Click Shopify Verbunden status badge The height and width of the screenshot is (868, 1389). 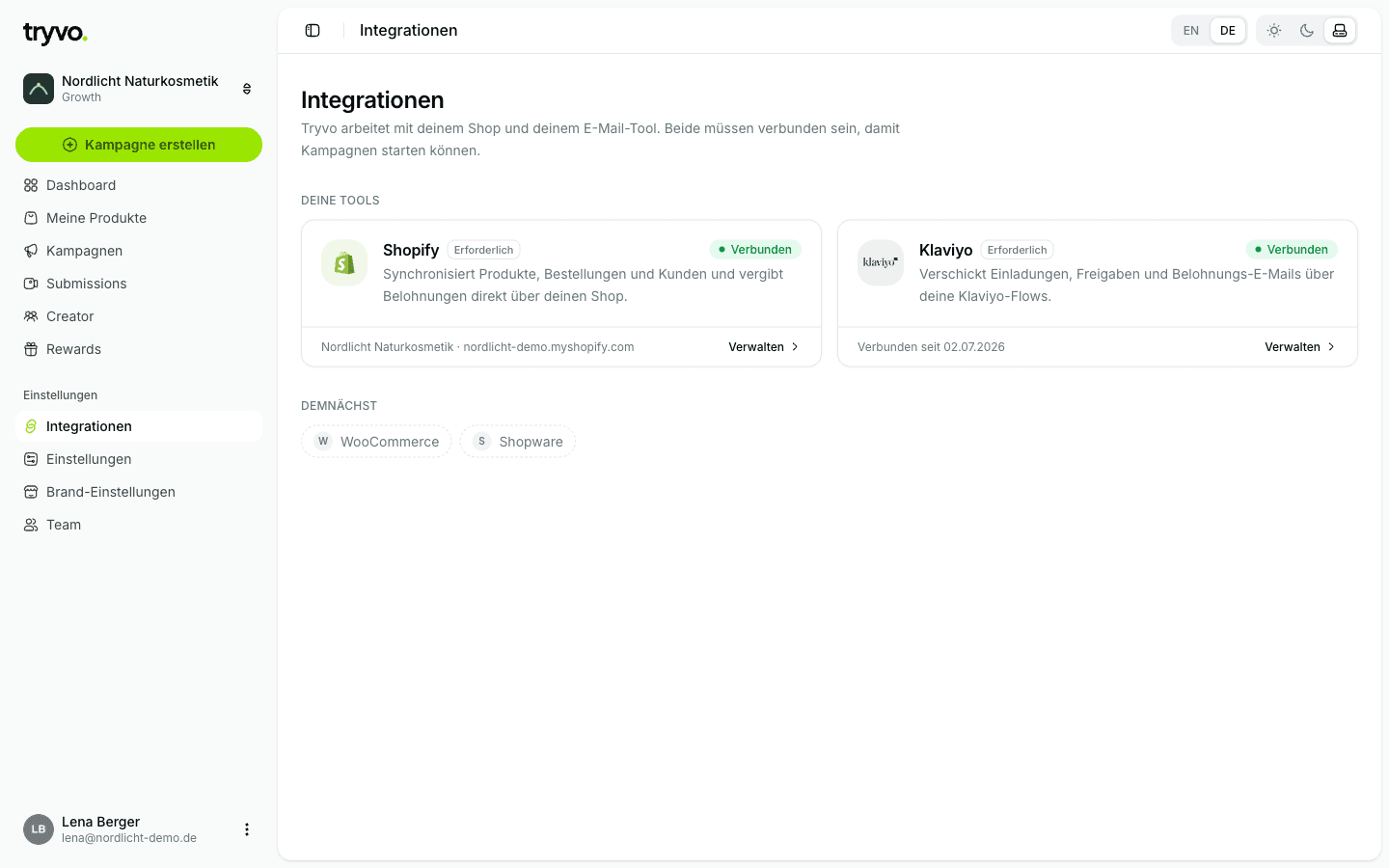tap(755, 250)
